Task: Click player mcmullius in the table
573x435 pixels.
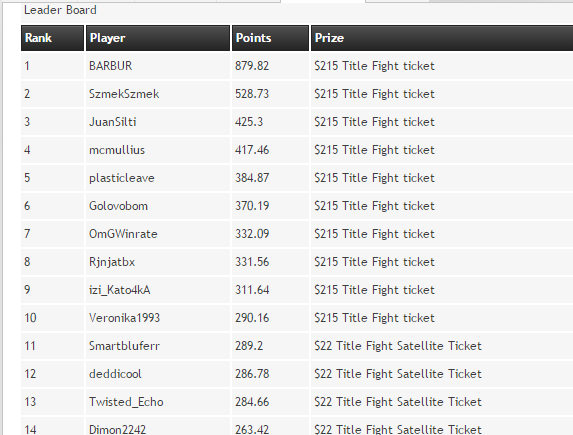Action: click(x=117, y=150)
